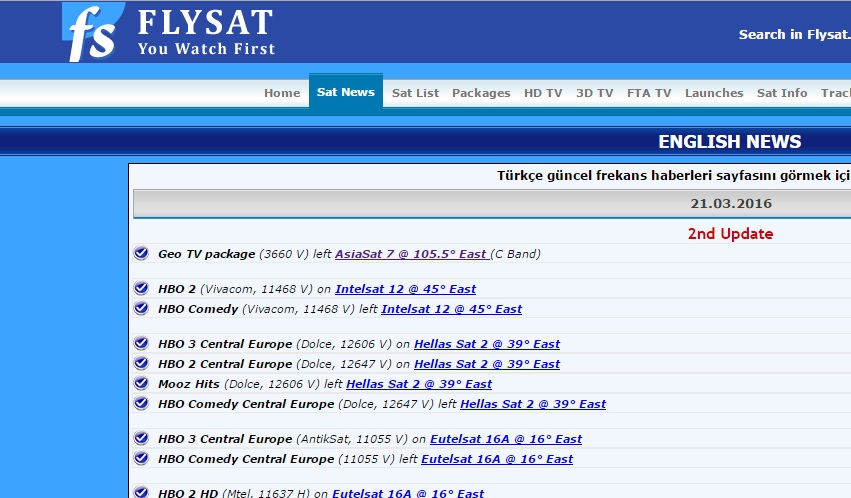Click the check icon next to HBO 2 HD Mtel
851x498 pixels.
tap(142, 492)
